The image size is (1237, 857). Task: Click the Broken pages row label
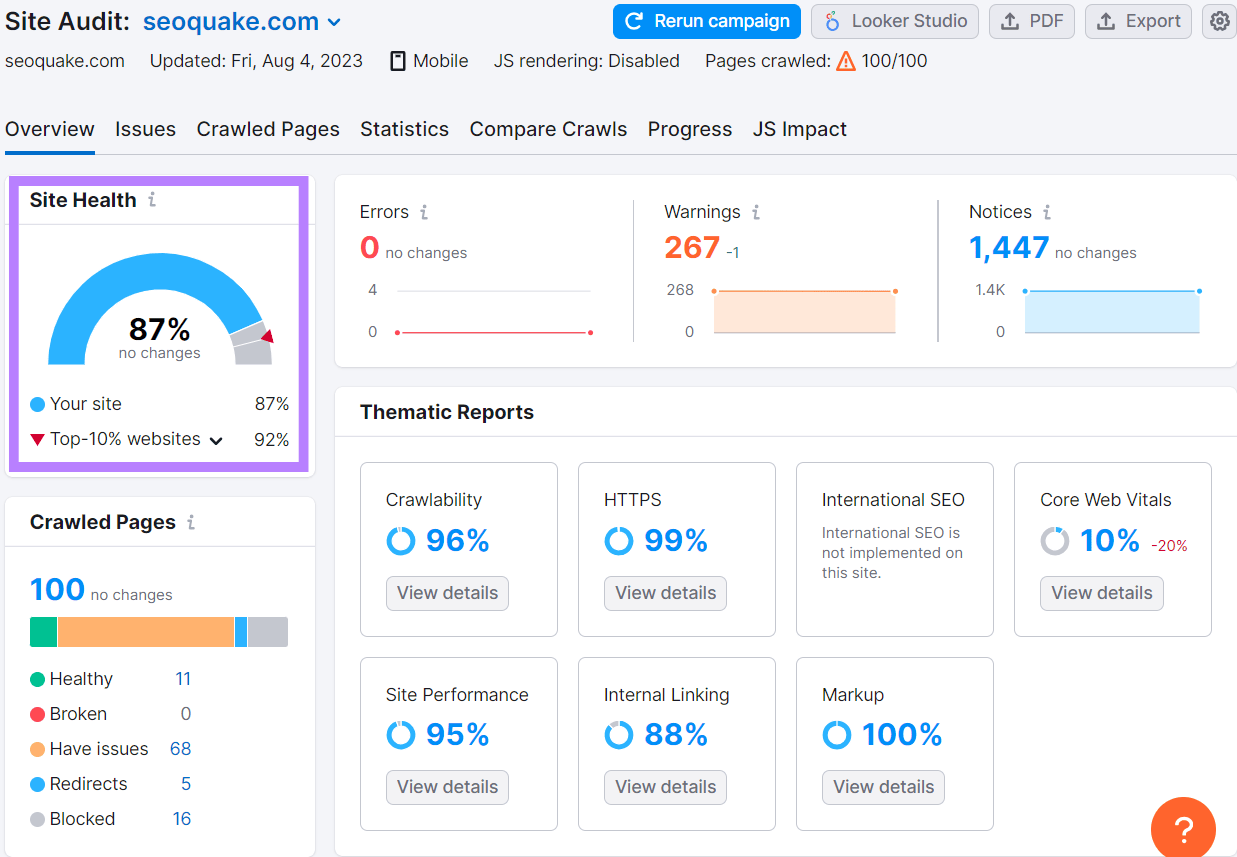pos(78,714)
